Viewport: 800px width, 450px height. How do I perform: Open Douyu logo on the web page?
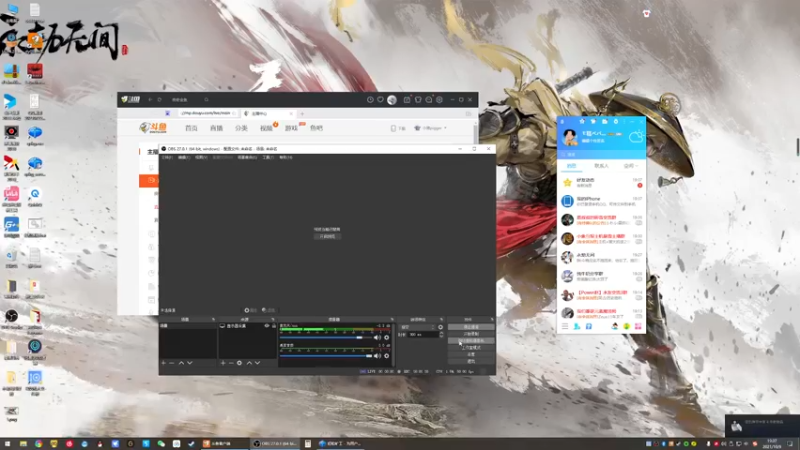tap(153, 128)
